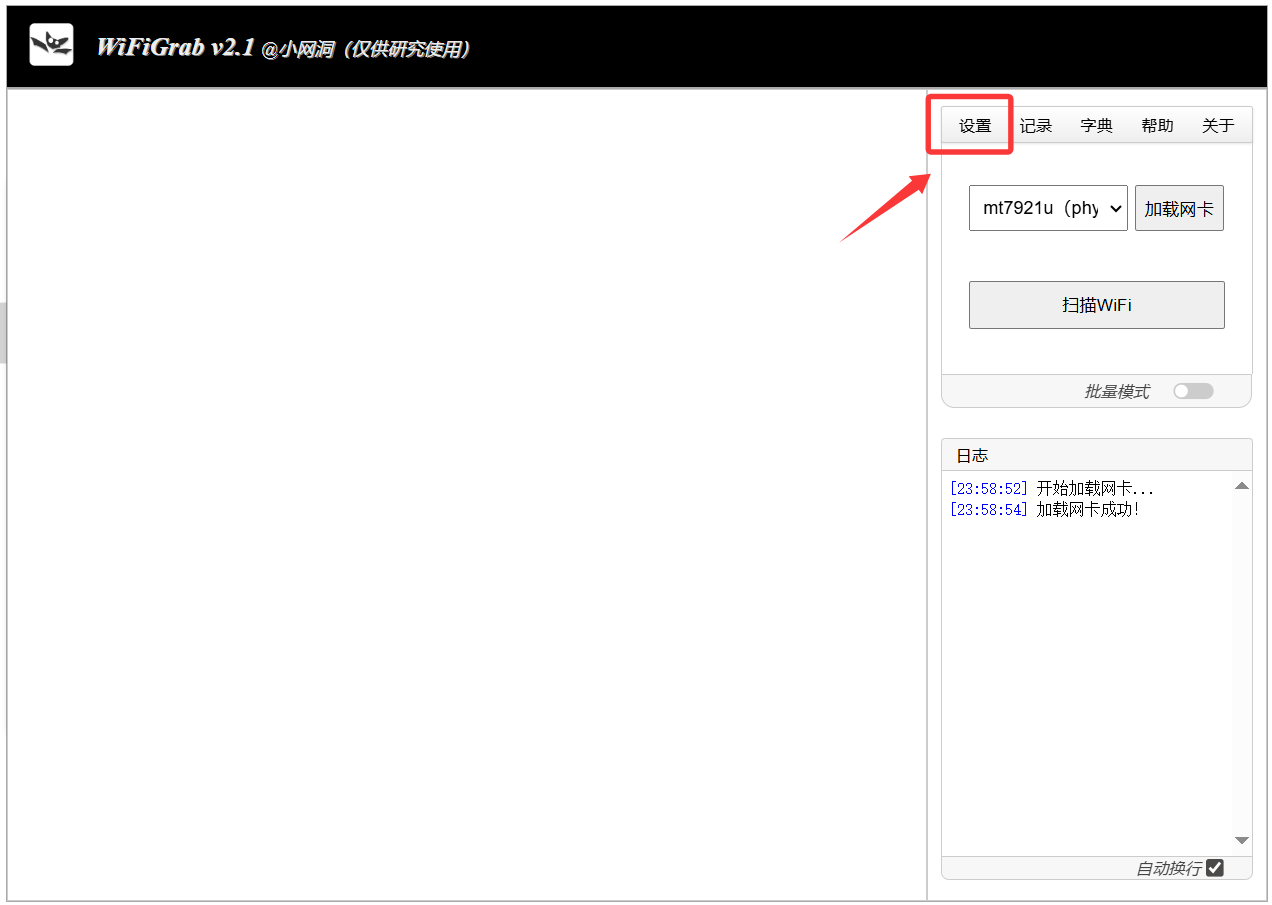Toggle the 批量模式 switch
Viewport: 1272px width, 905px height.
[1193, 391]
